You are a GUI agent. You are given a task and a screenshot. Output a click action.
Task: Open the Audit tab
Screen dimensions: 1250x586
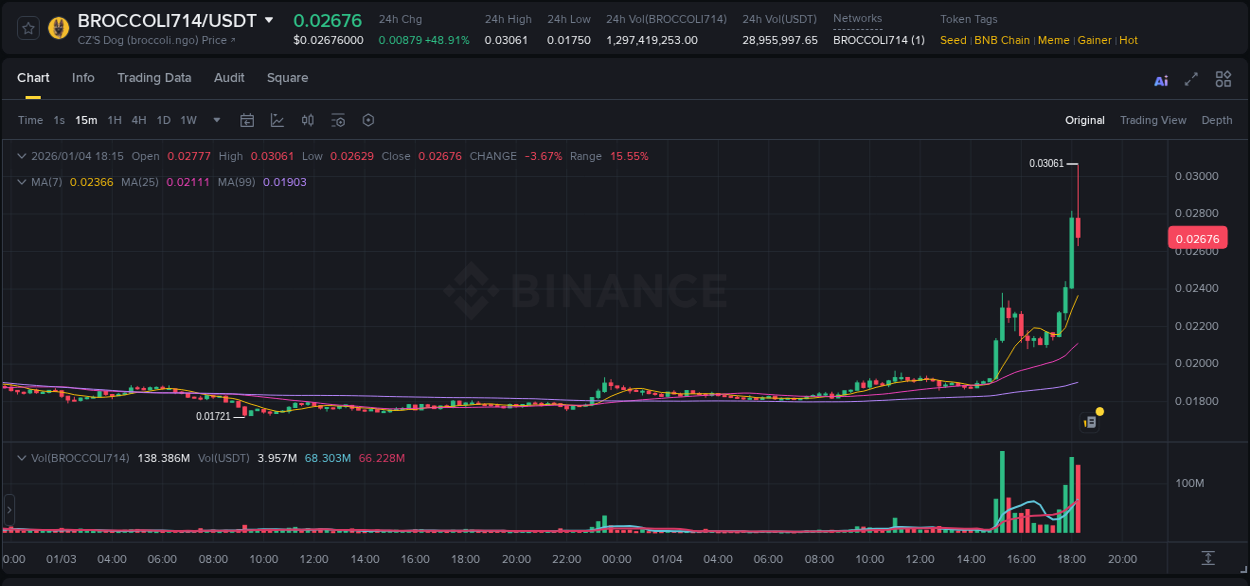tap(229, 78)
